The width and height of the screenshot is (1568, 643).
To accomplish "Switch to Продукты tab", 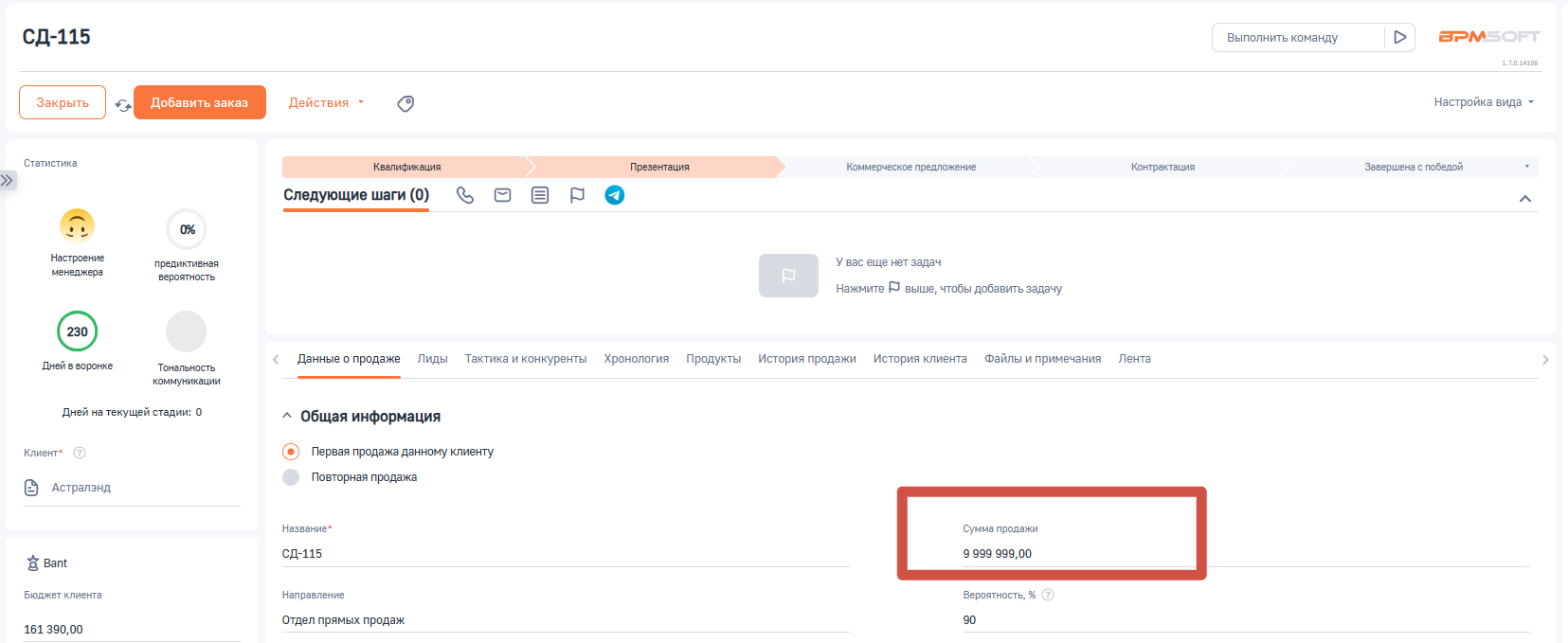I will [713, 359].
